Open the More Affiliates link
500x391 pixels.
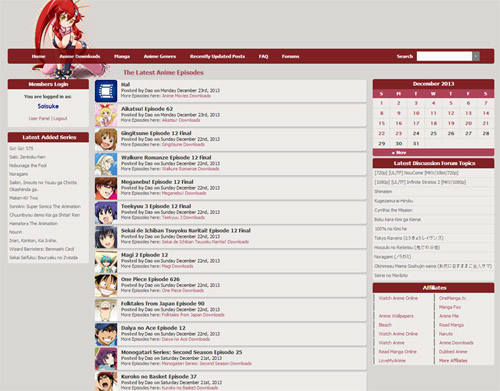pyautogui.click(x=453, y=360)
